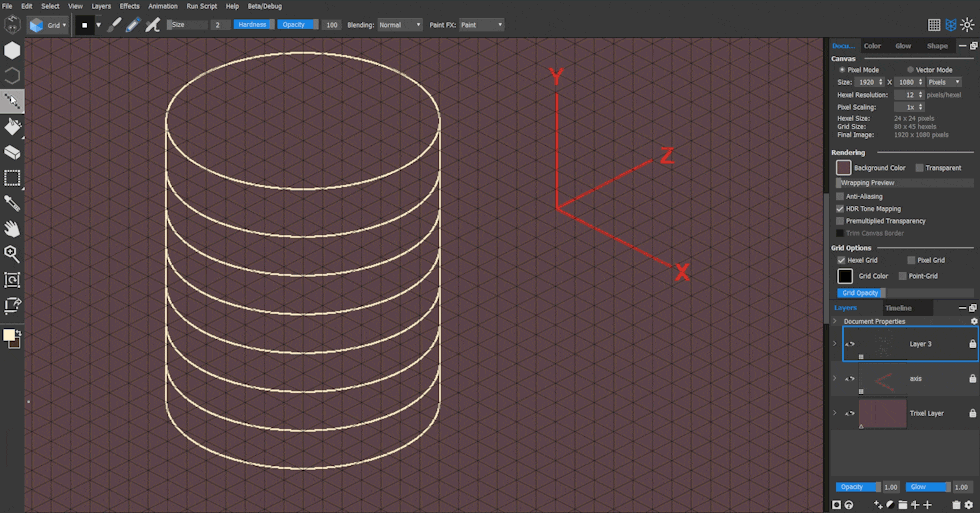Lock or unlock the axis layer
The image size is (980, 513).
[972, 379]
